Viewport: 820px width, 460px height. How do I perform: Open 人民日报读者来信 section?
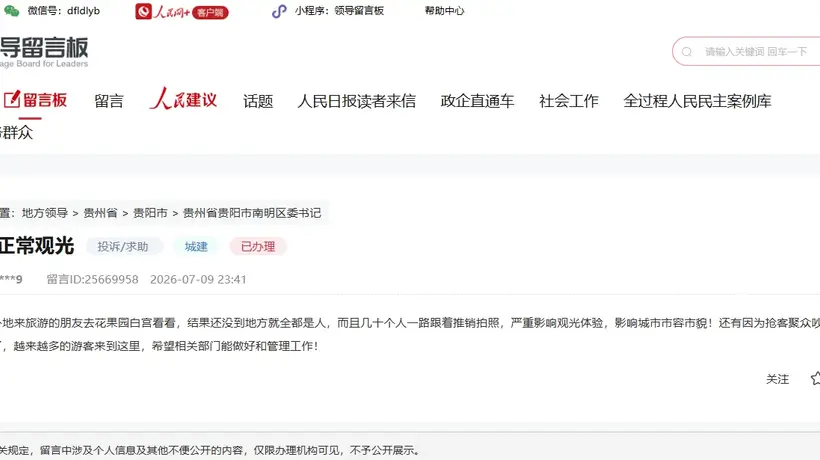tap(357, 101)
